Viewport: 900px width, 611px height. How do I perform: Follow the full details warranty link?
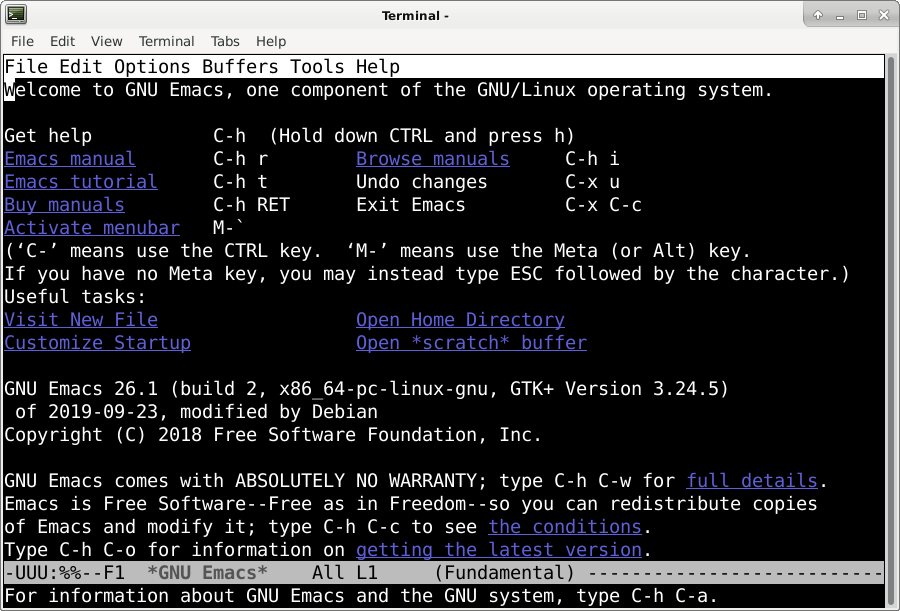point(752,480)
